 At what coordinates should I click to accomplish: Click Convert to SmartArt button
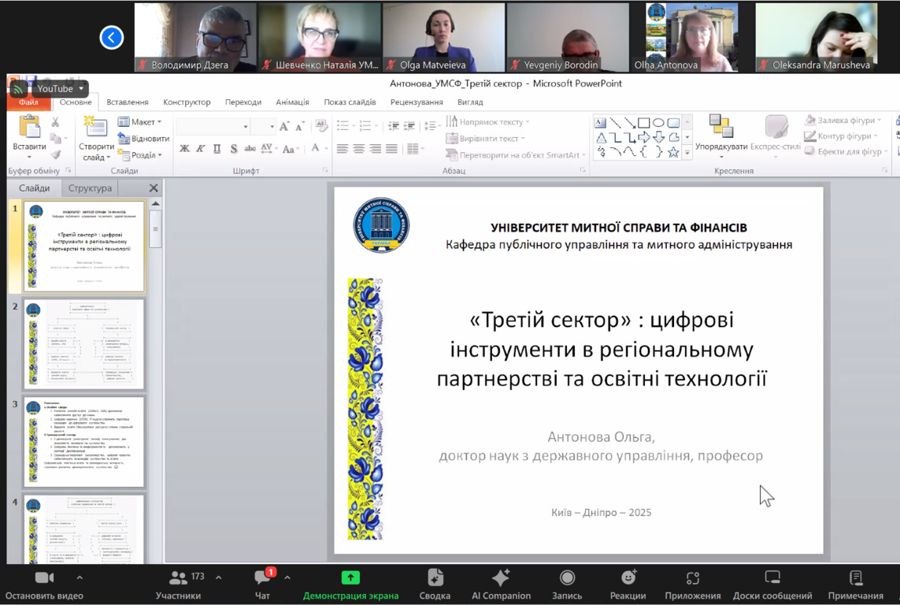tap(515, 155)
